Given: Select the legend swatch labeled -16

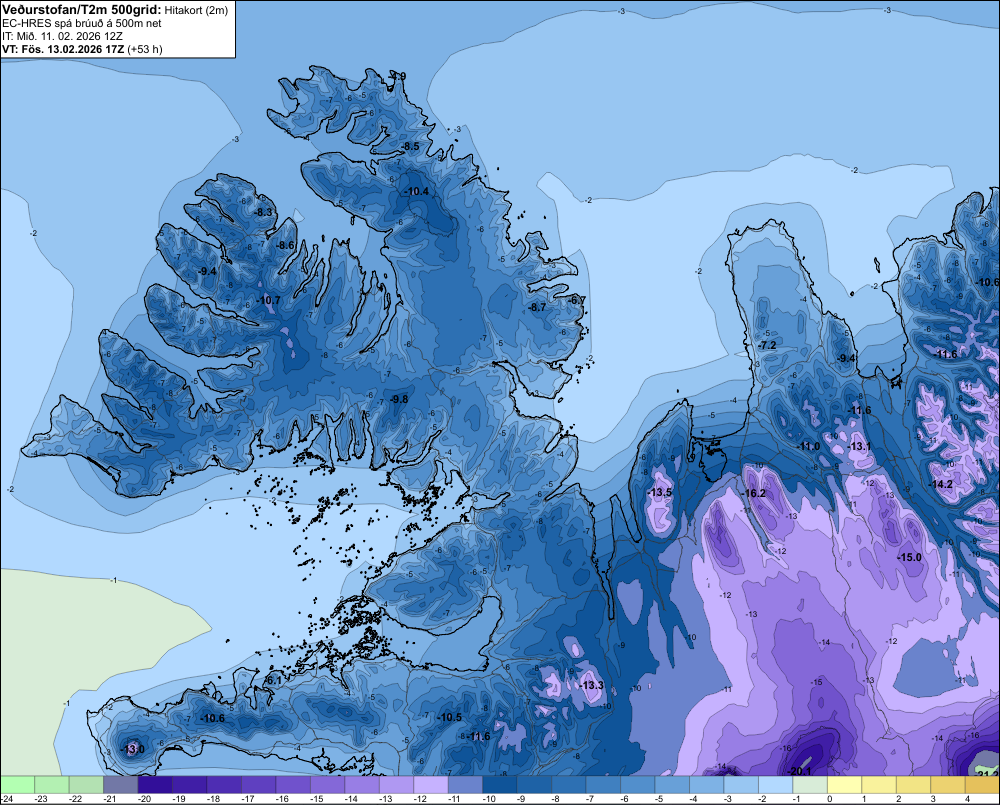Looking at the screenshot, I should (293, 784).
